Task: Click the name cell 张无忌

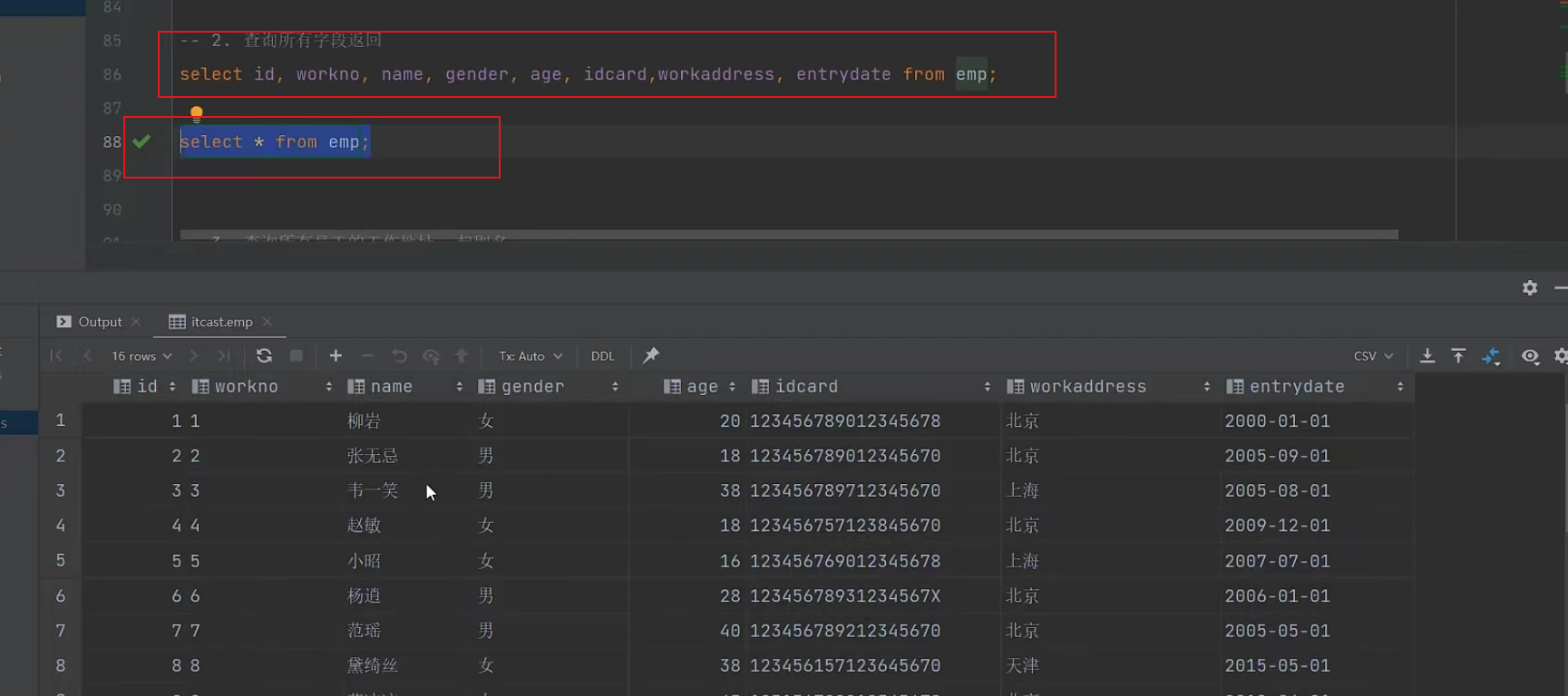Action: (x=373, y=456)
